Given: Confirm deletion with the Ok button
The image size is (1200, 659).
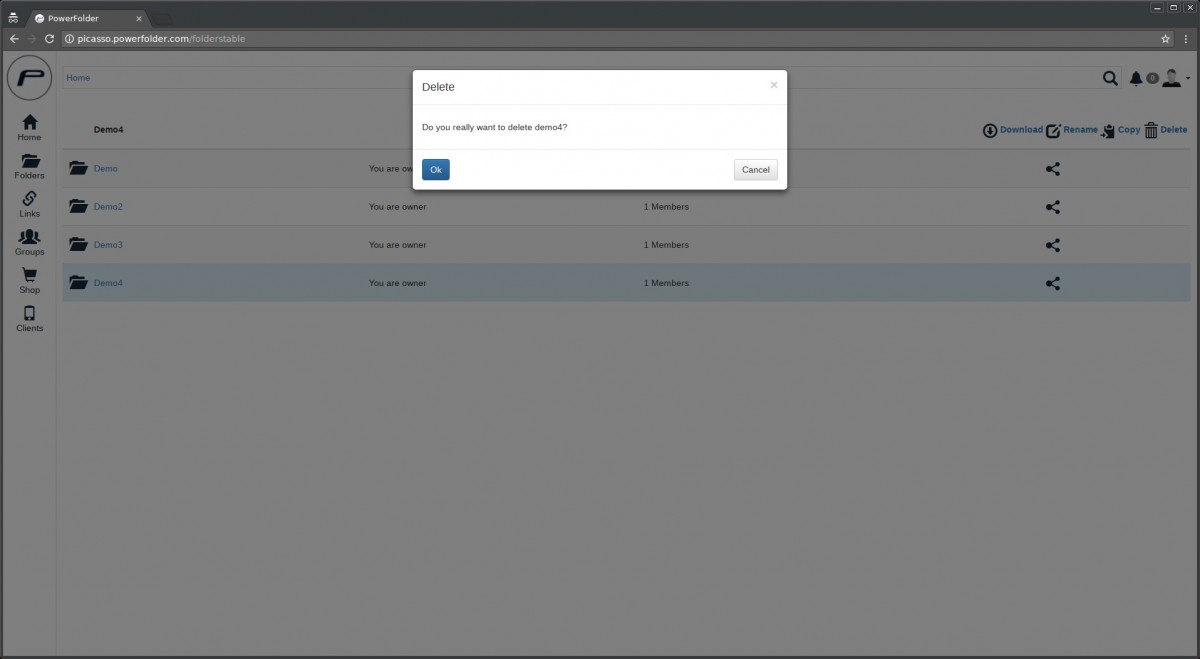Looking at the screenshot, I should [x=435, y=169].
